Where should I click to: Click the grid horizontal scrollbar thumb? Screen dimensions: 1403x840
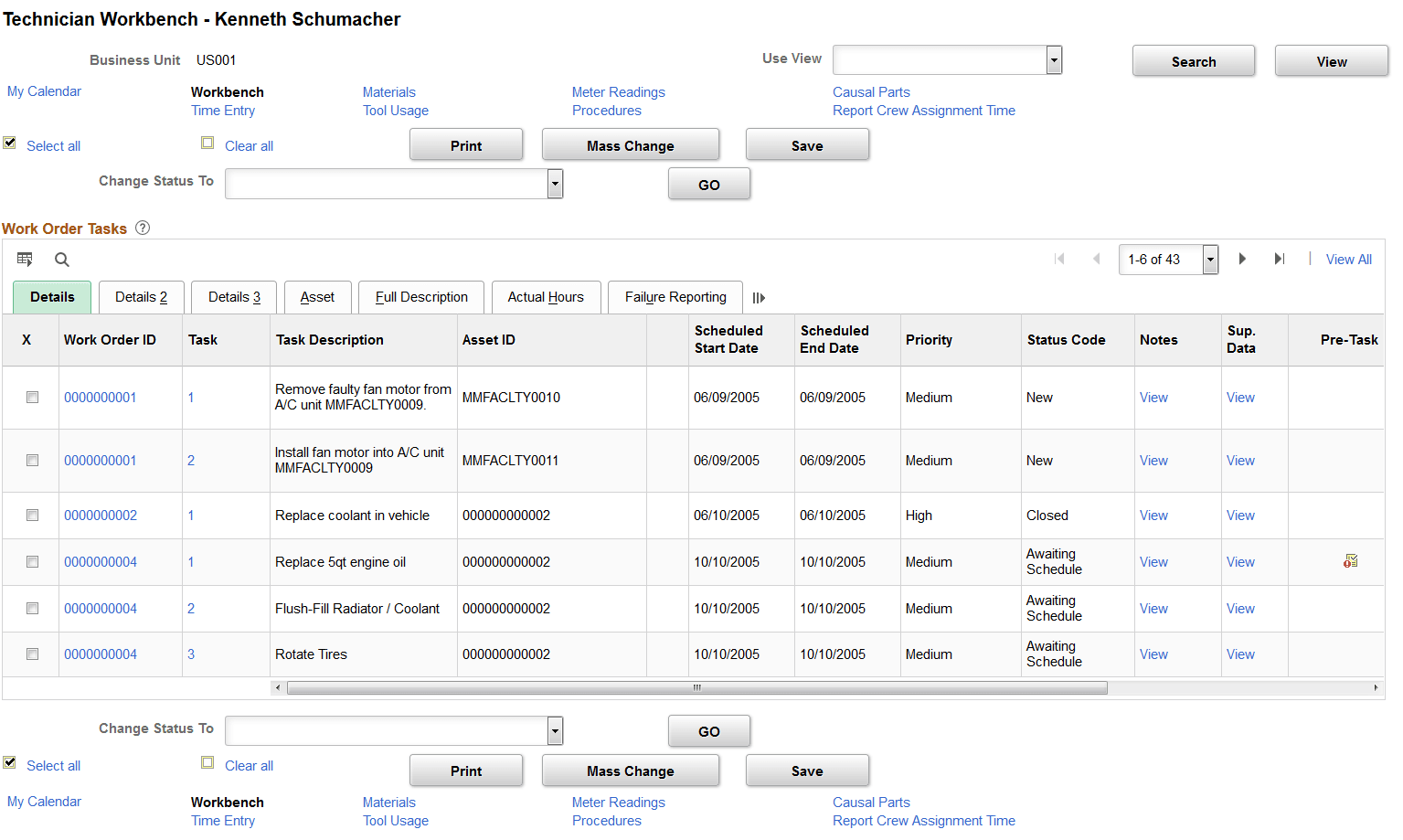click(697, 687)
